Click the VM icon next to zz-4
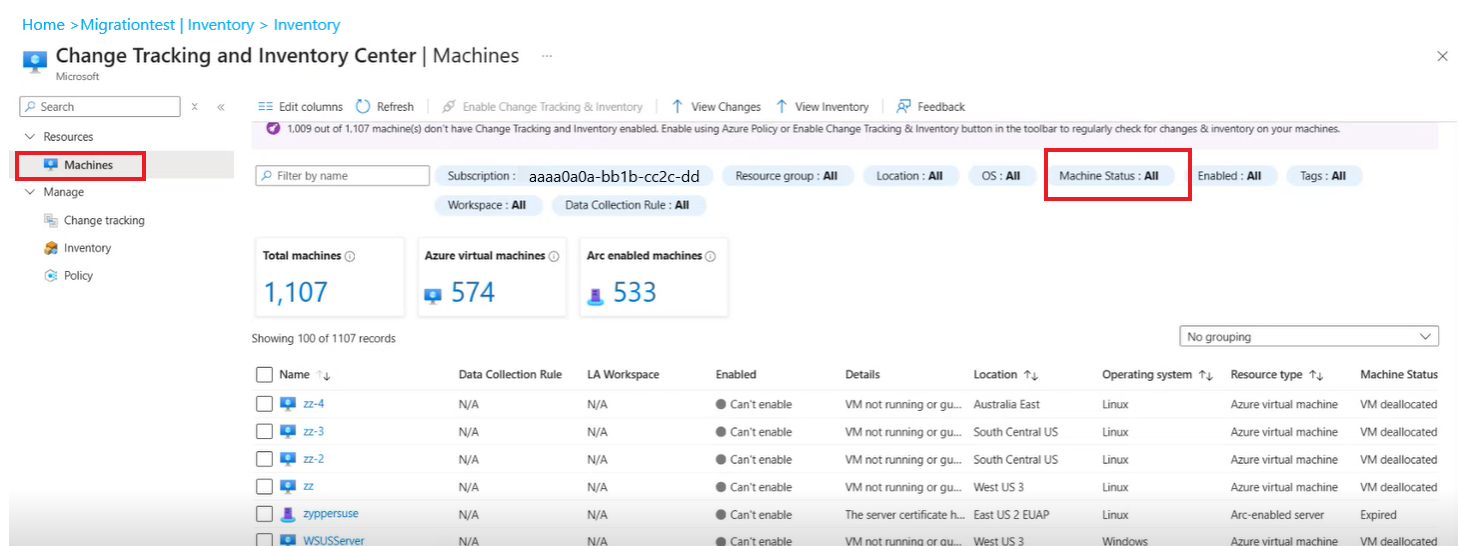Viewport: 1458px width, 546px height. [x=288, y=404]
